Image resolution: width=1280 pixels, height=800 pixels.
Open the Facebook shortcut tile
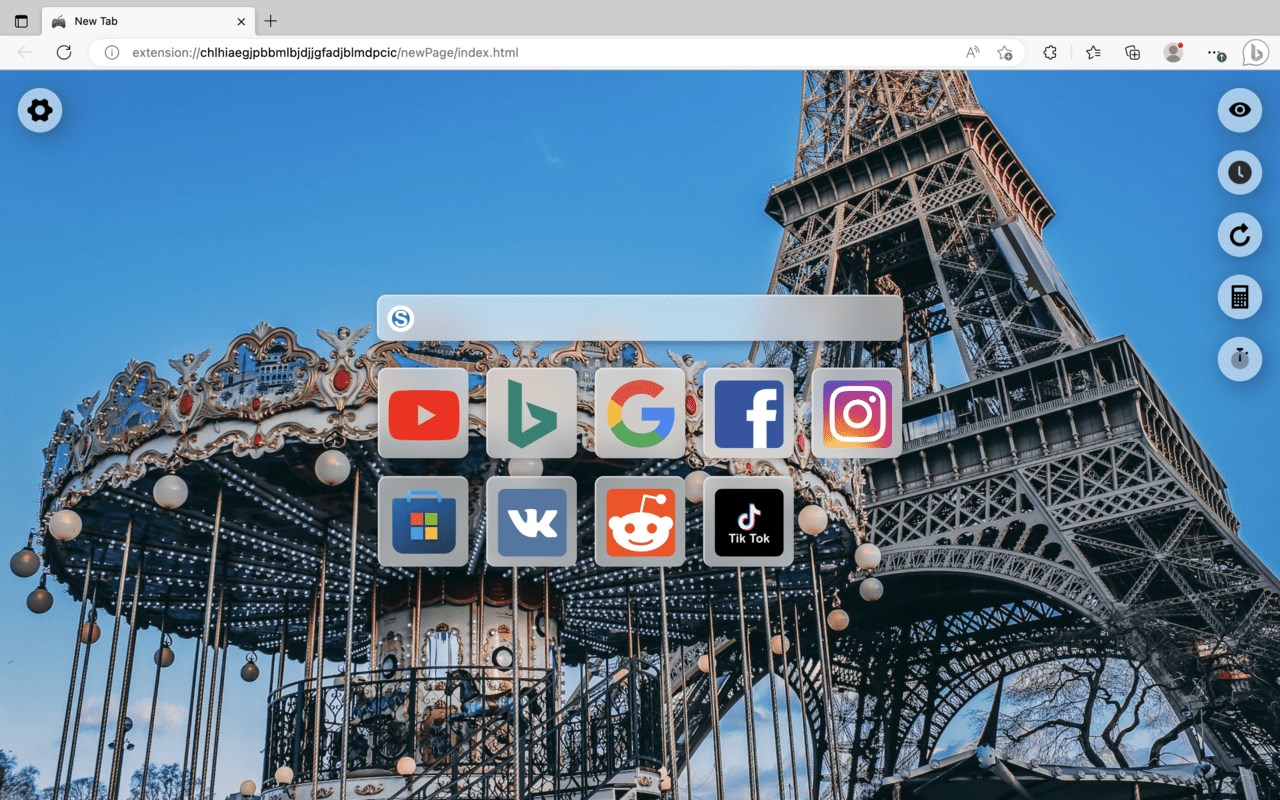click(x=748, y=413)
